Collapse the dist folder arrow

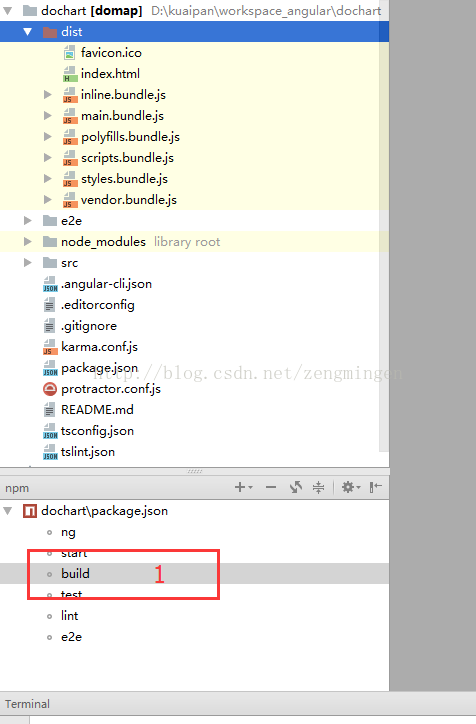click(x=28, y=32)
